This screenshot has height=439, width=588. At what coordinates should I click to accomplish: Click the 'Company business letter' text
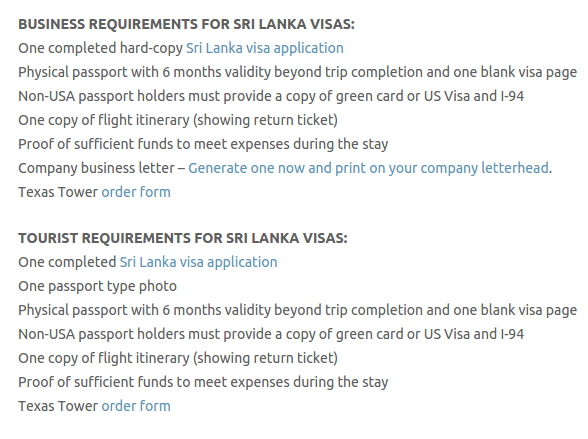pyautogui.click(x=96, y=168)
